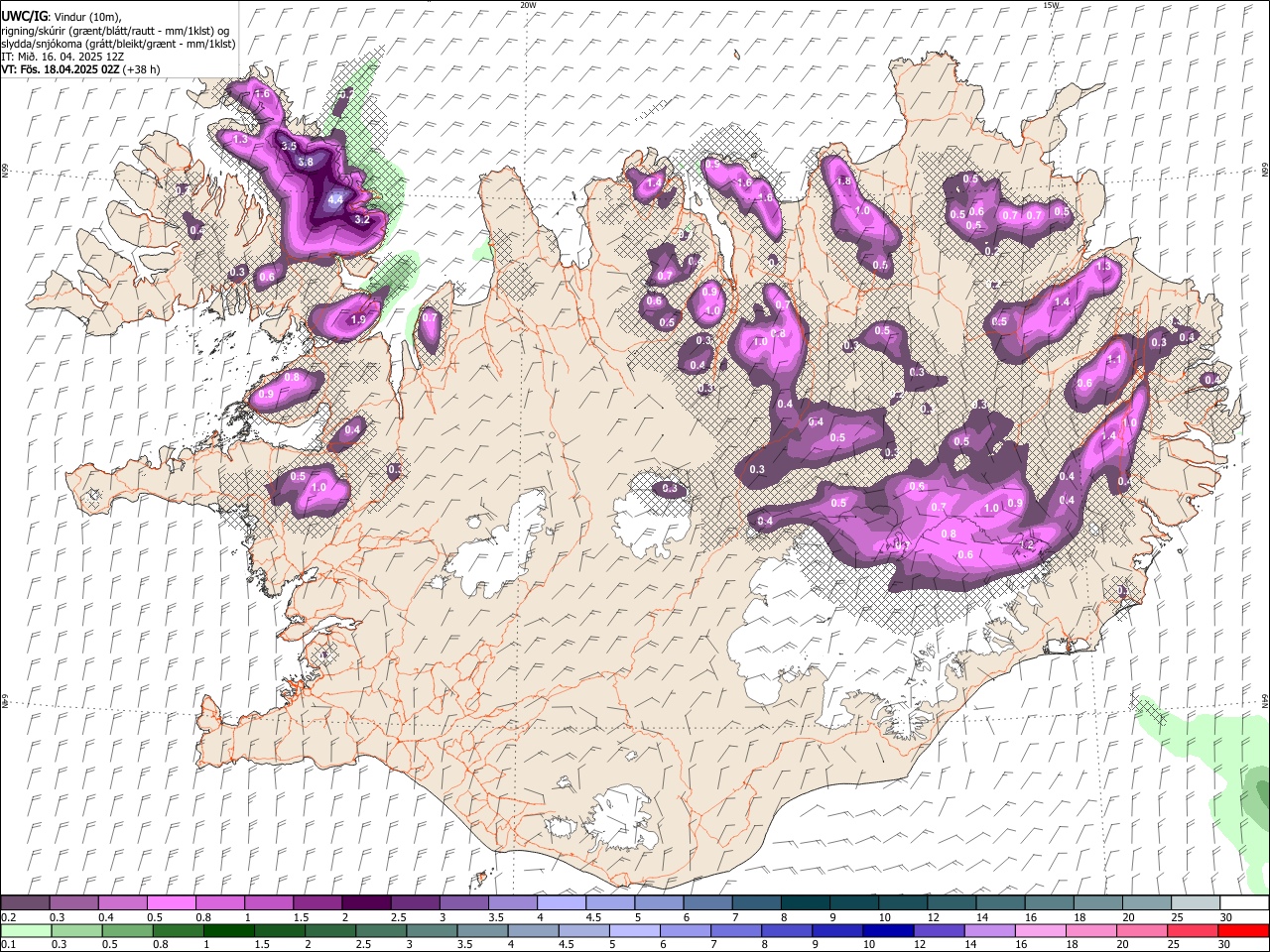Select the darkest purple 2 swatch, upper legend row
The height and width of the screenshot is (952, 1270).
point(365,903)
